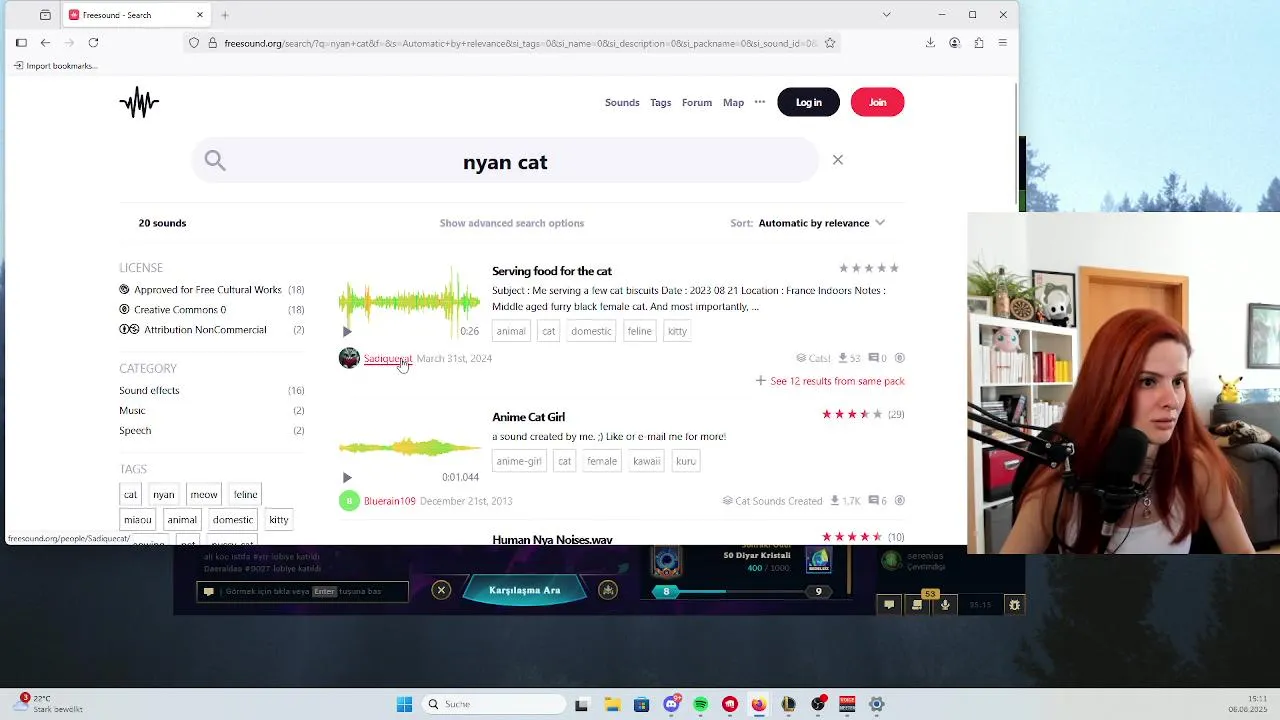Open the Tags menu item
The height and width of the screenshot is (720, 1280).
tap(661, 103)
